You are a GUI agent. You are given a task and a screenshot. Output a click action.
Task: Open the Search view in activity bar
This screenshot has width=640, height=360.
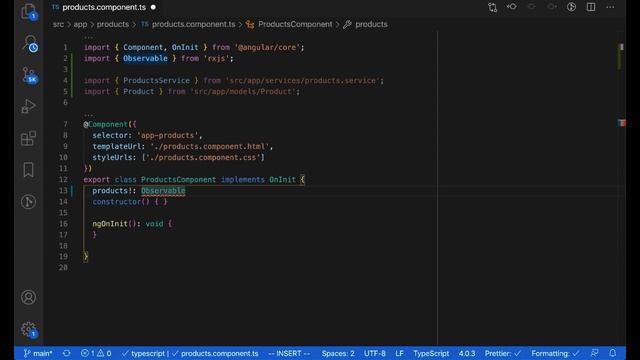(x=29, y=43)
